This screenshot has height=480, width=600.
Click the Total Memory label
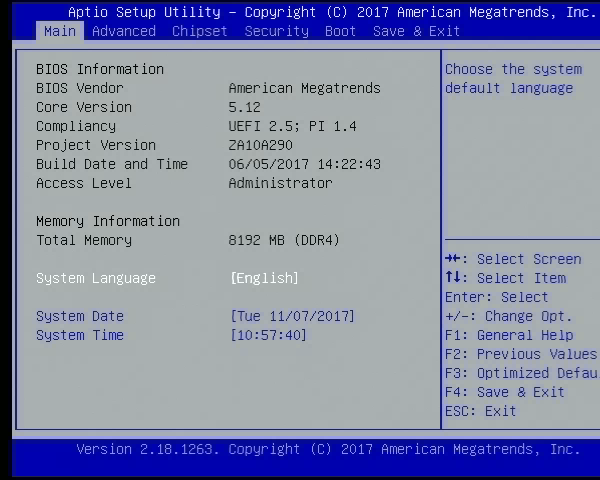(x=84, y=240)
